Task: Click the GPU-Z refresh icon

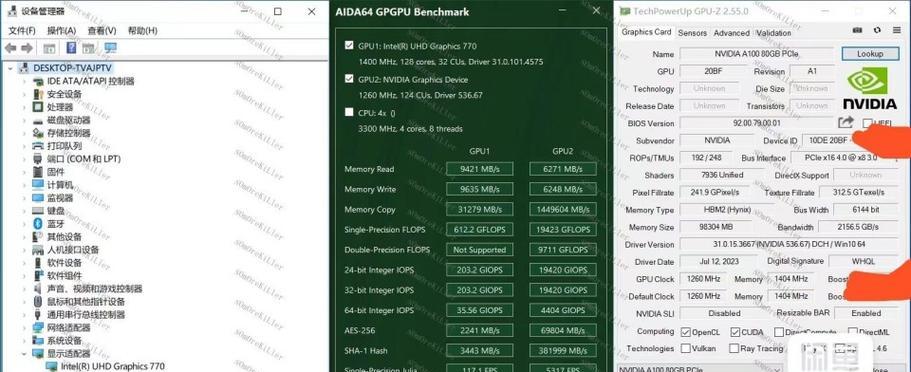Action: coord(877,30)
